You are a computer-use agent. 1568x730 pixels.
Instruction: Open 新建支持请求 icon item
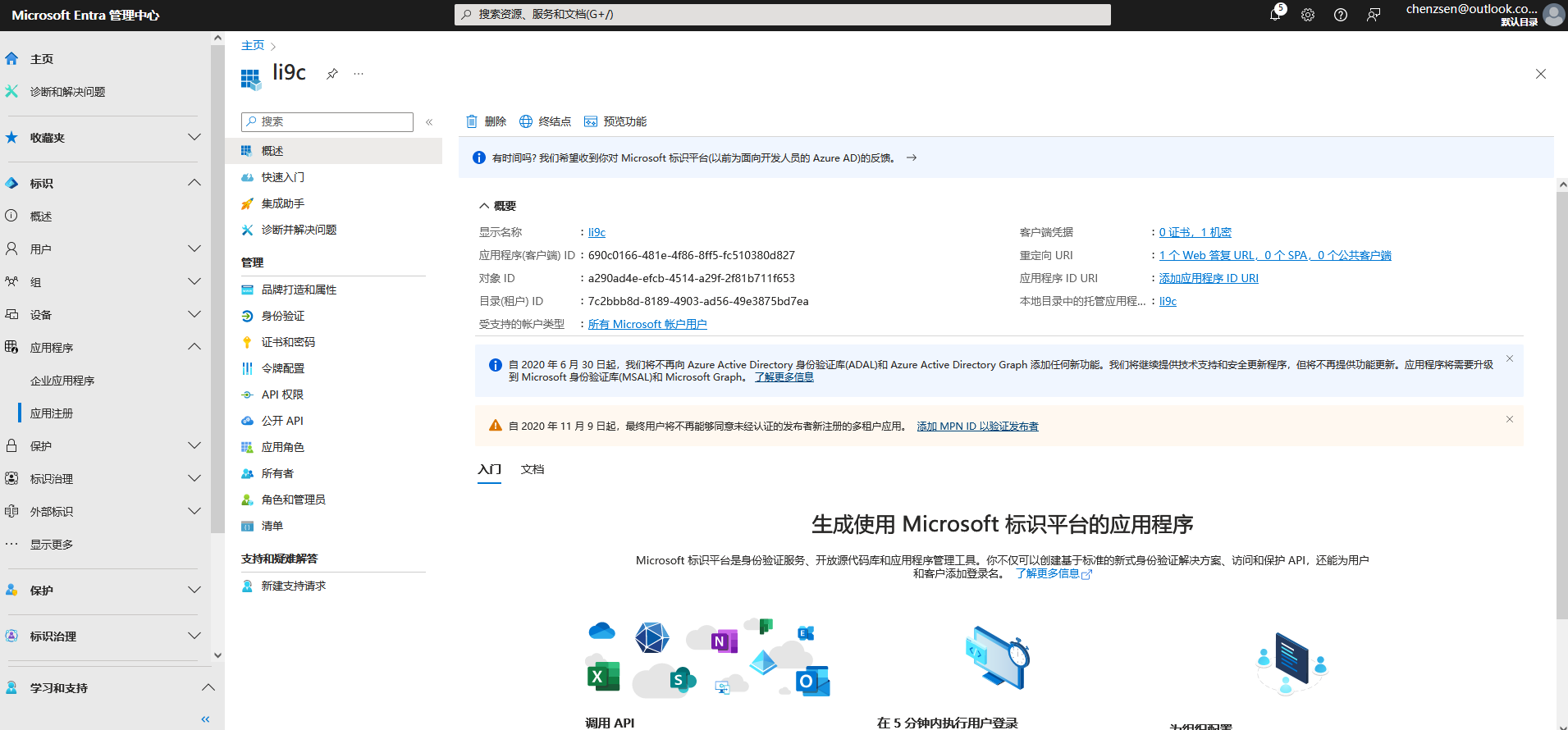coord(247,586)
